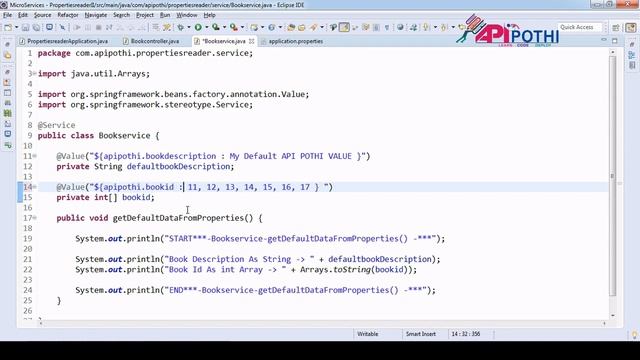Open the Refactor menu
The width and height of the screenshot is (640, 360).
point(68,15)
